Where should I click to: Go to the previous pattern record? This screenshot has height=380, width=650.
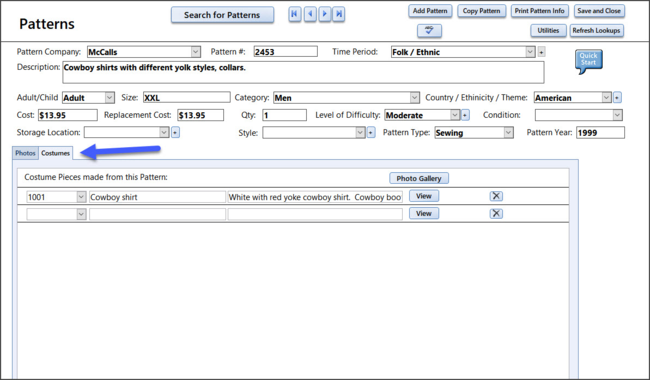click(x=310, y=14)
